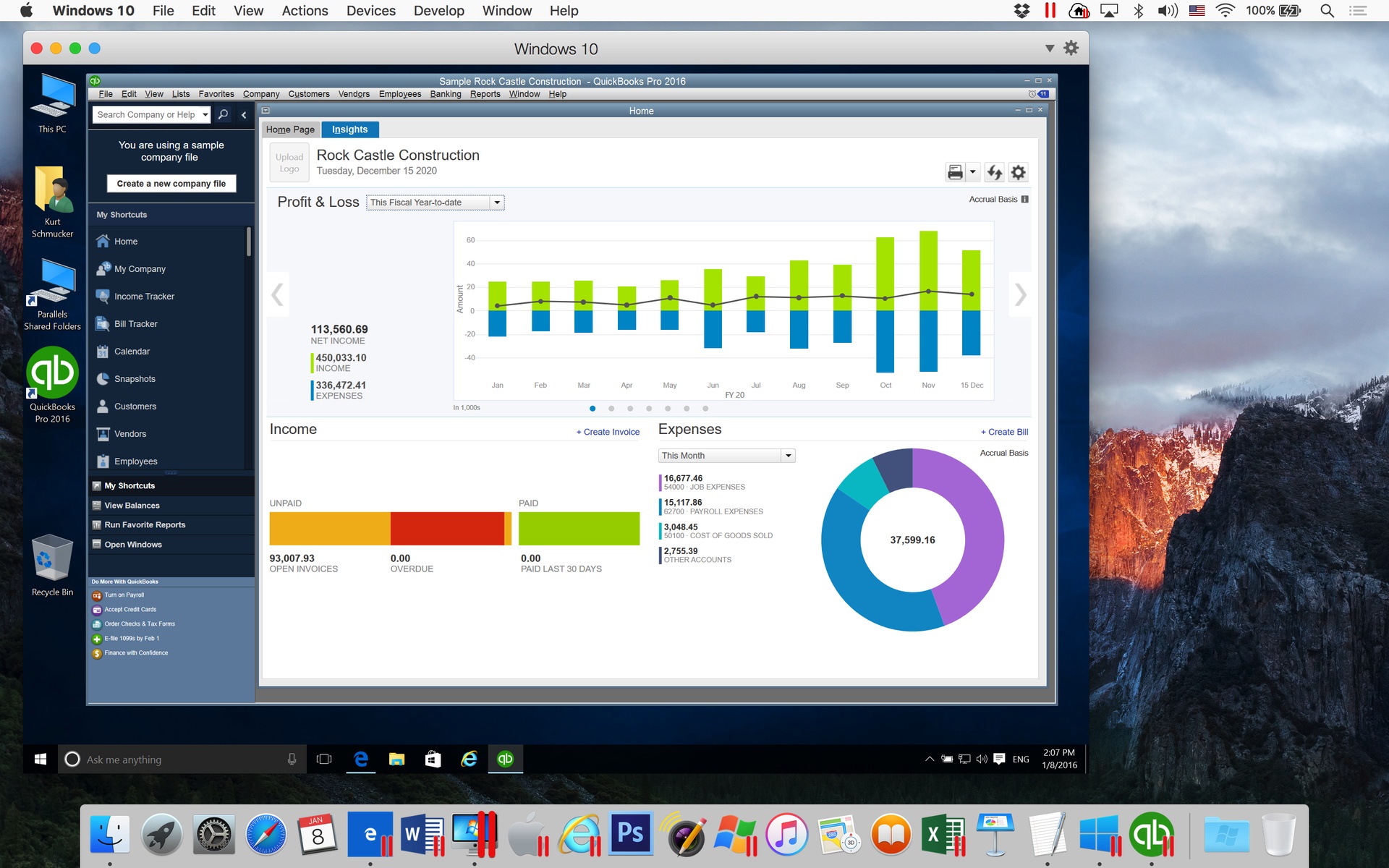Click Create Invoice link

[x=608, y=432]
